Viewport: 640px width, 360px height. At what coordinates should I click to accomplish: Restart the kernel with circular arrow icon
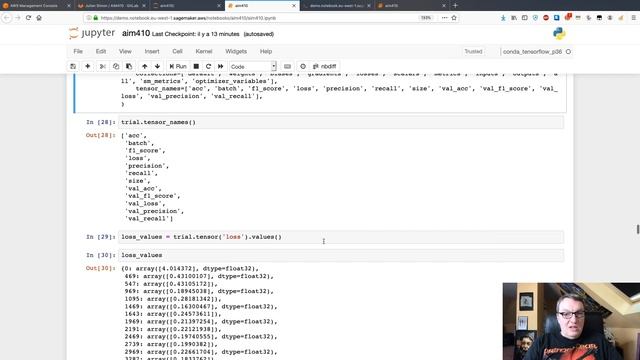(208, 67)
